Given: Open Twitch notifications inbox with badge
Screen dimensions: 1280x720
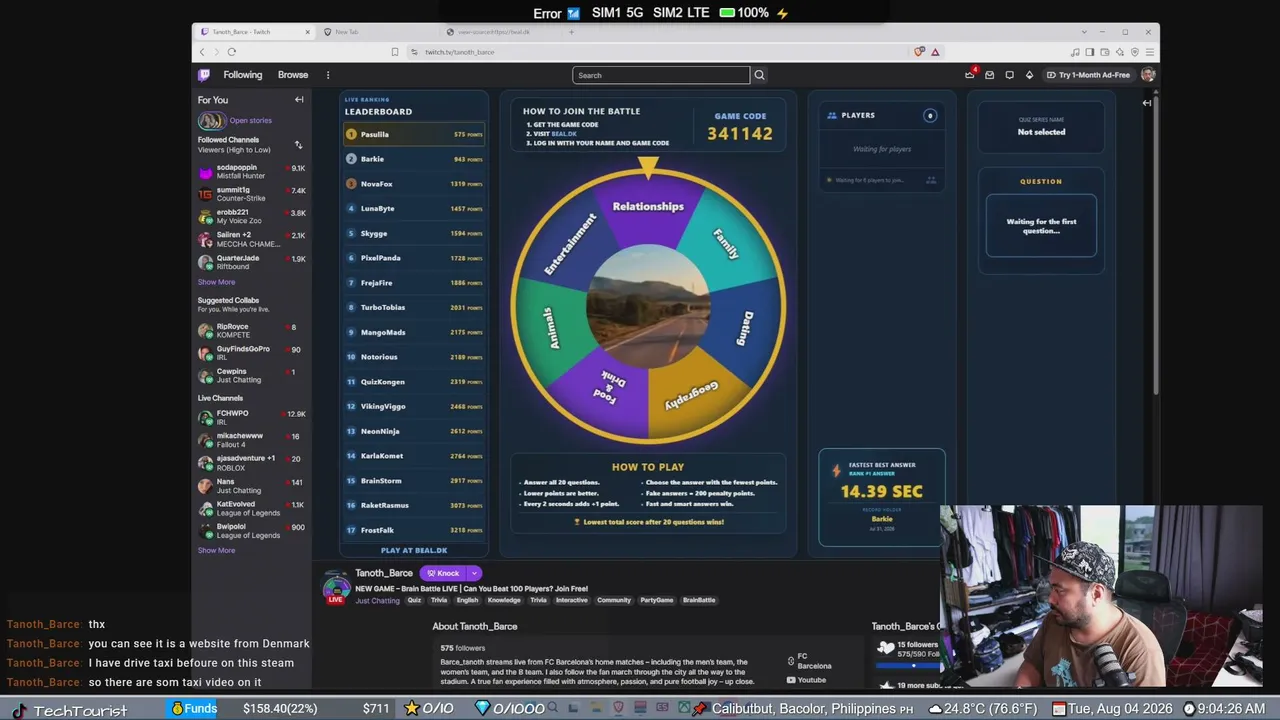Looking at the screenshot, I should coord(969,75).
